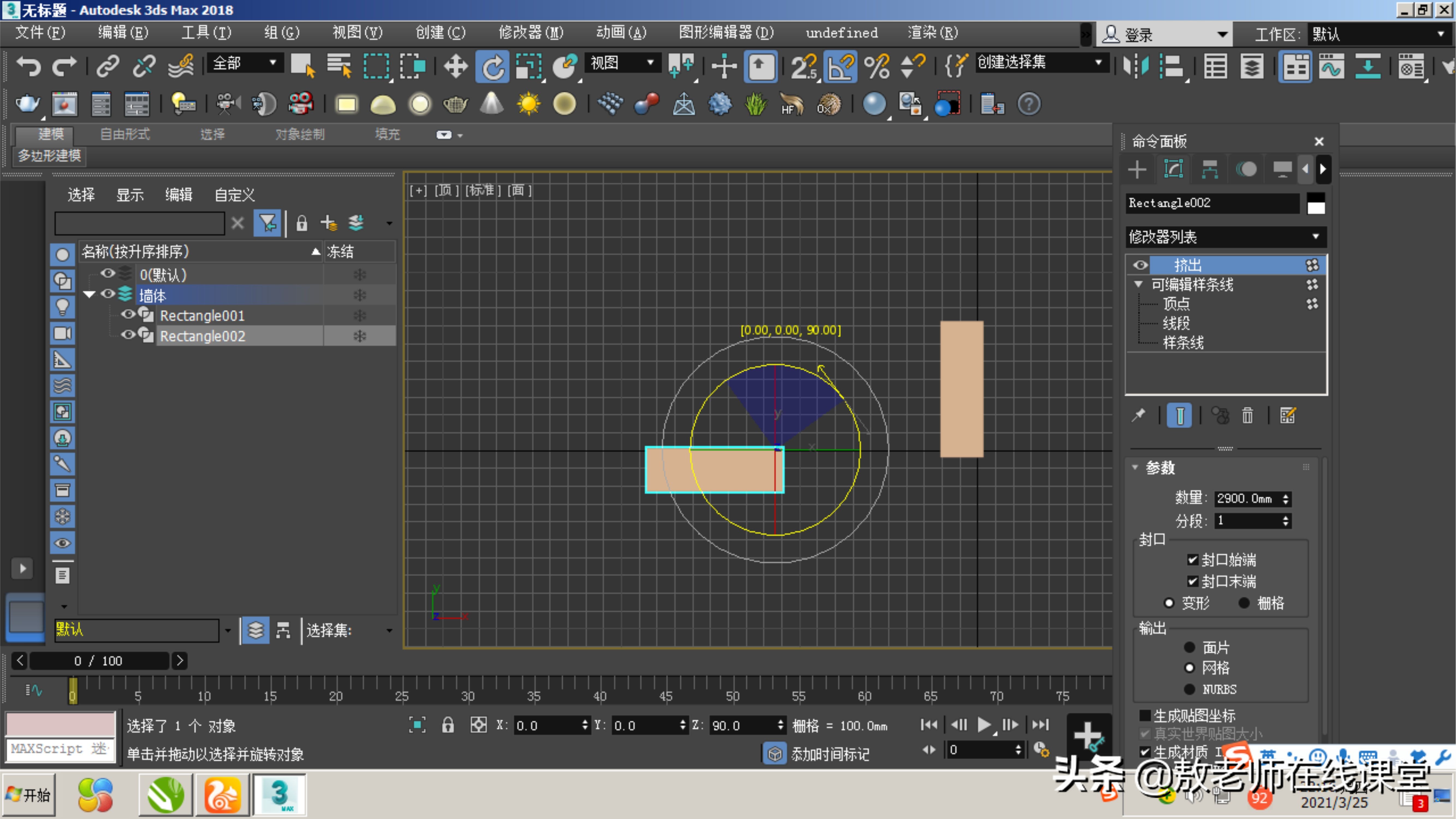The height and width of the screenshot is (819, 1456).
Task: Hide the Rectangle002 object eye icon
Action: [x=128, y=335]
